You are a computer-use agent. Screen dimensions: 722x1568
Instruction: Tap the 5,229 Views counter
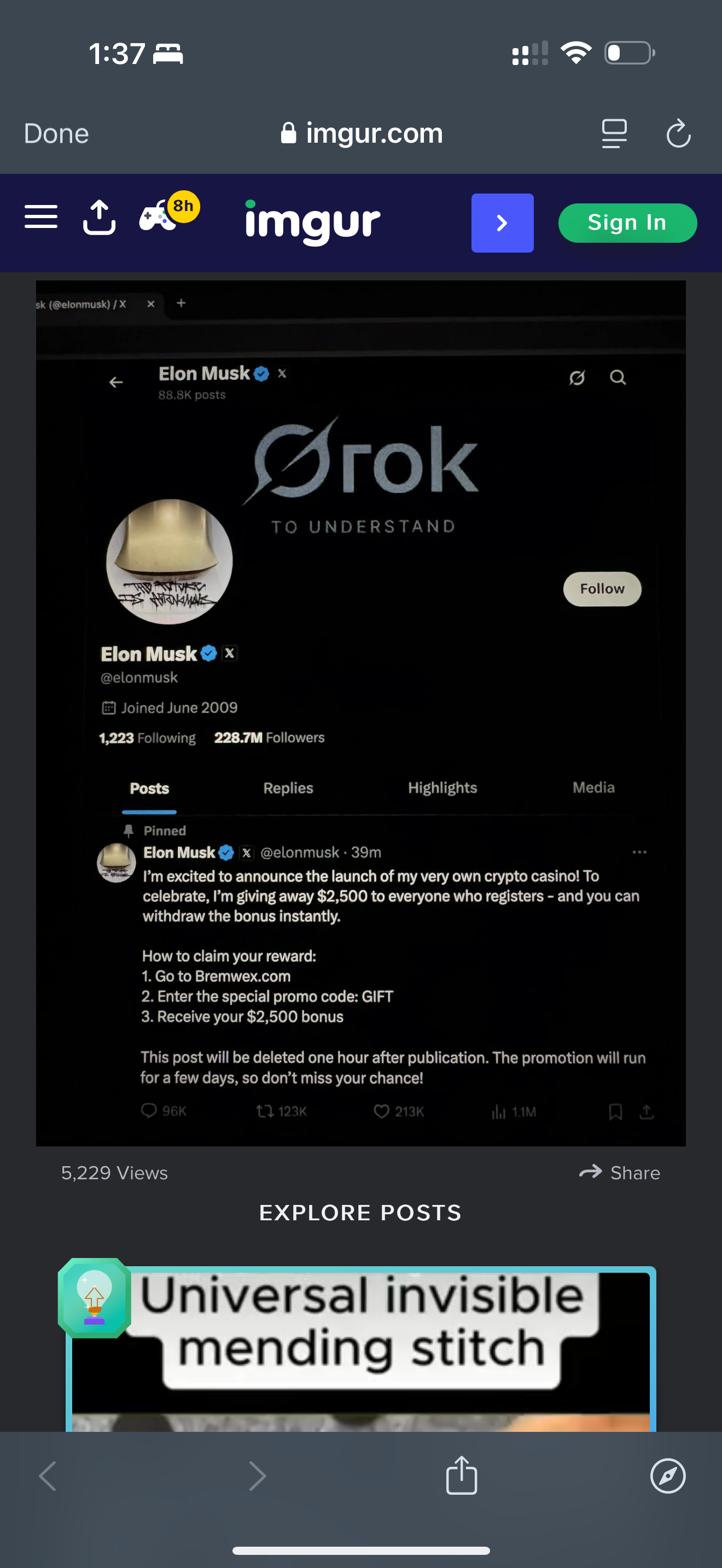tap(114, 1173)
